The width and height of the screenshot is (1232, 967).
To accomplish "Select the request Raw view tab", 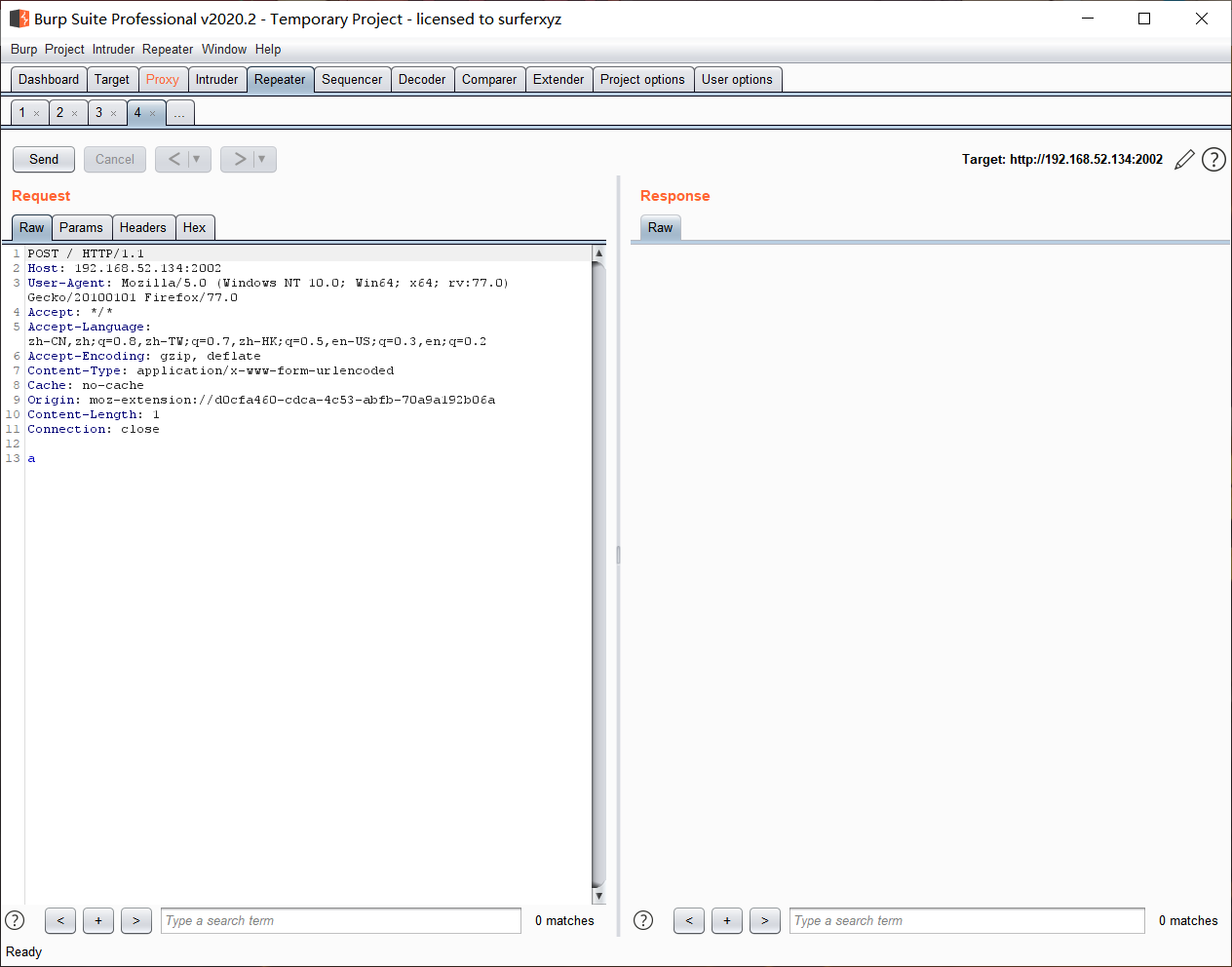I will (32, 227).
